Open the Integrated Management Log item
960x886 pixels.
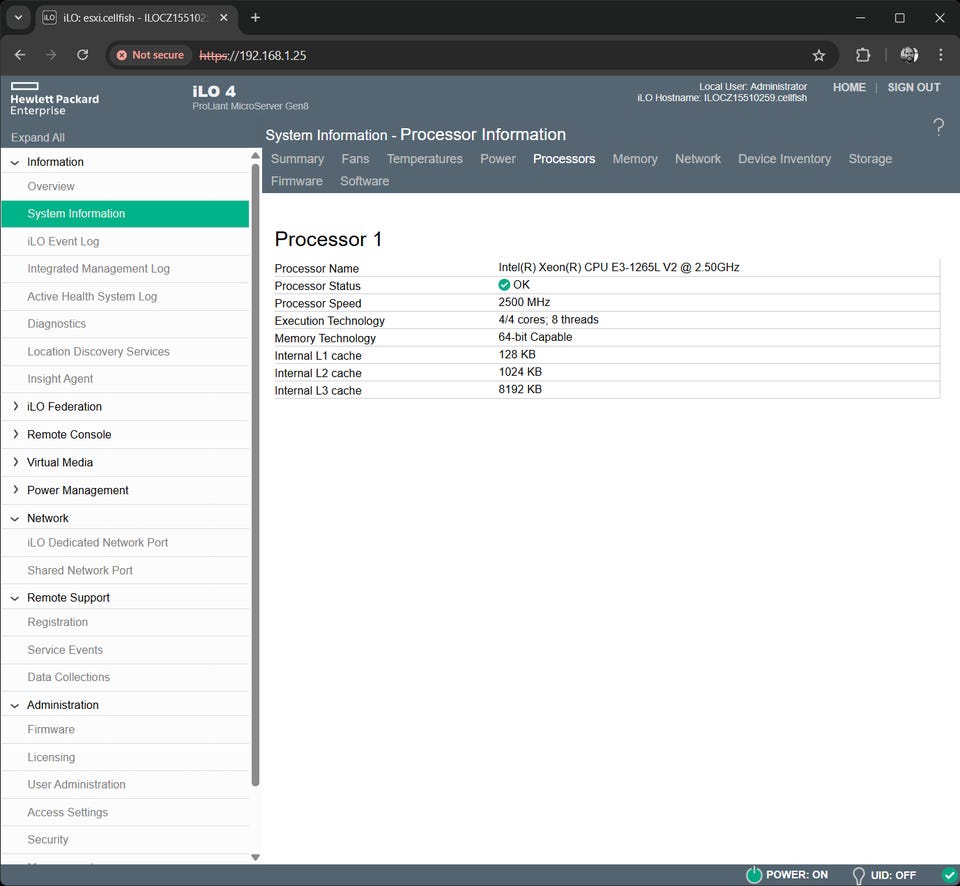coord(98,269)
